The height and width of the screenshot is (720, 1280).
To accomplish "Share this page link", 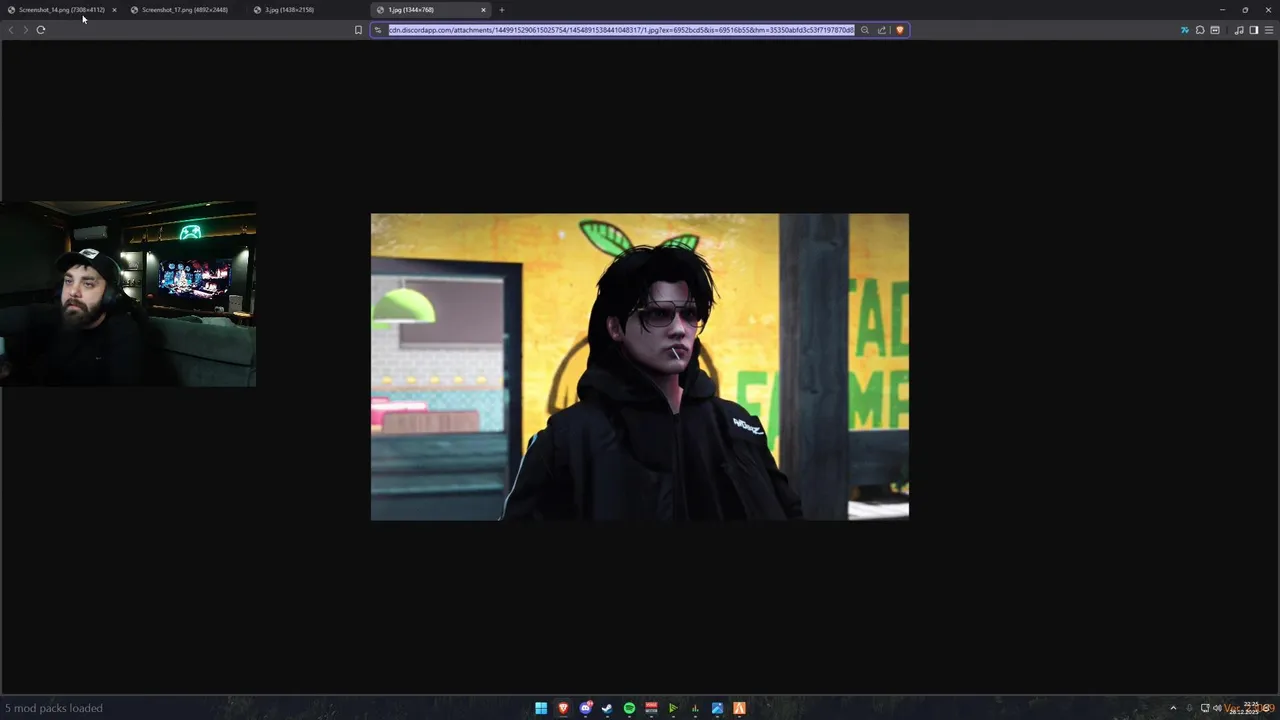I will point(882,30).
